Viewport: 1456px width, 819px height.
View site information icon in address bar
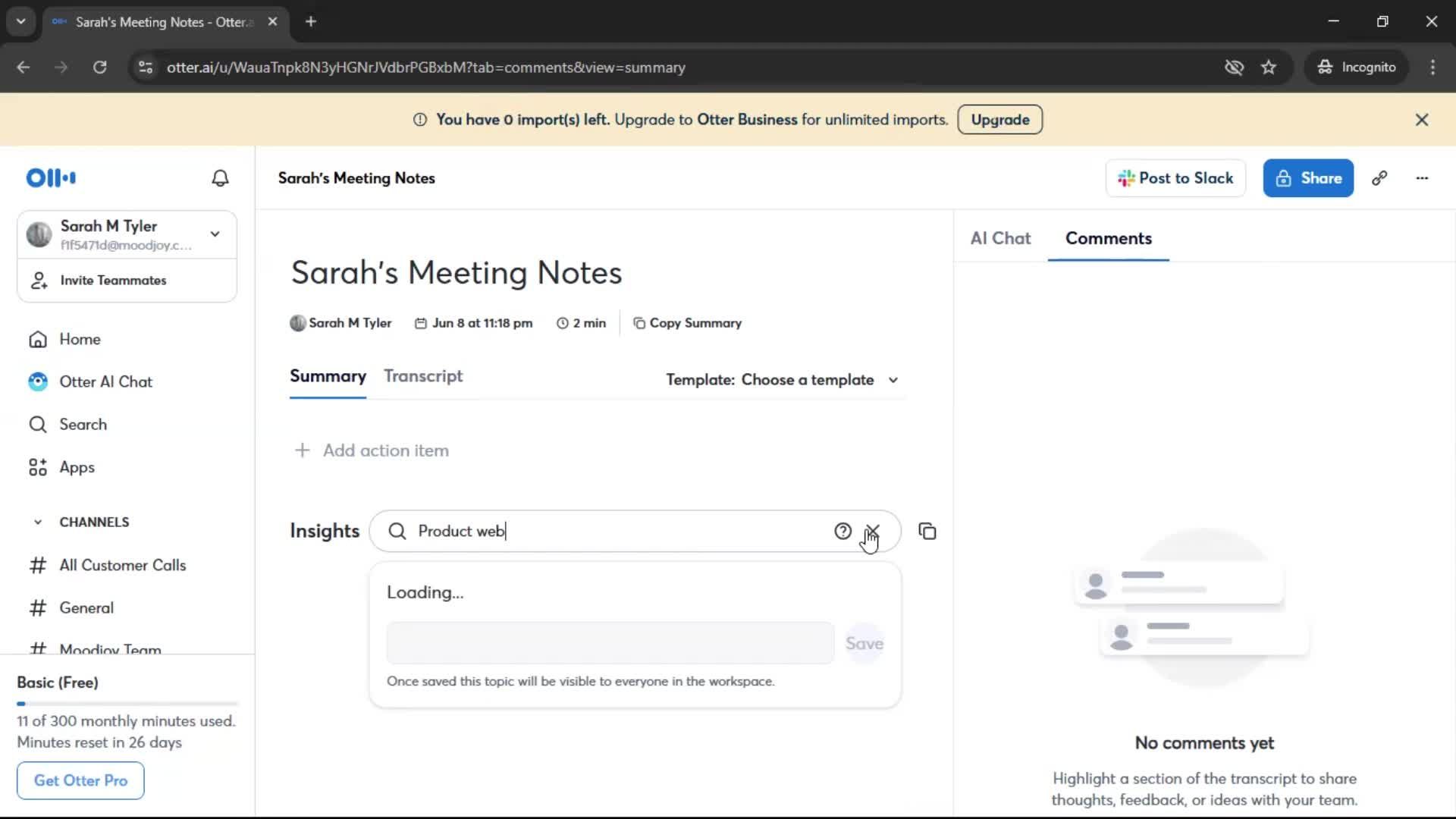click(146, 67)
